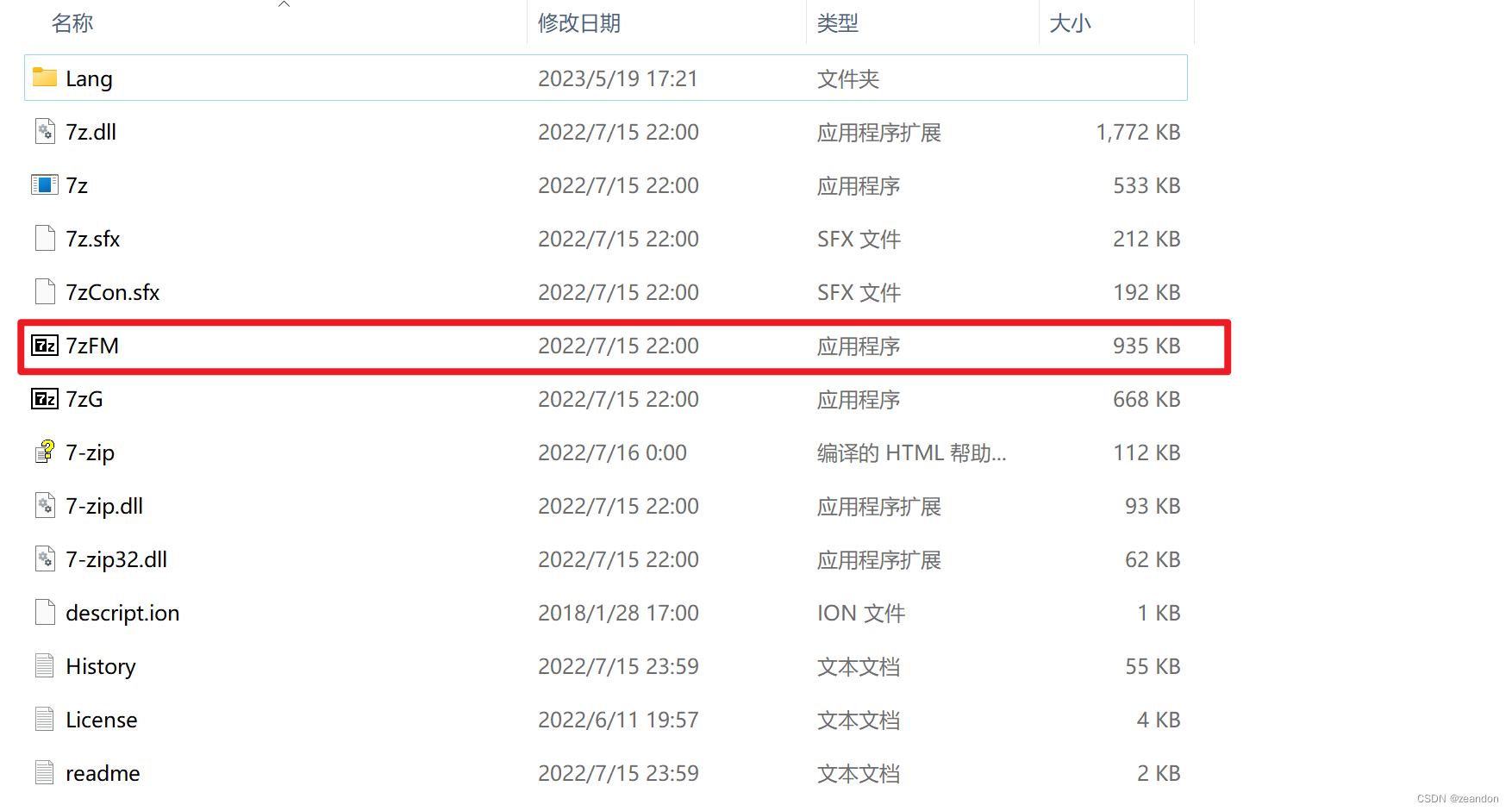The height and width of the screenshot is (811, 1512).
Task: Click the readme text document icon
Action: [45, 772]
